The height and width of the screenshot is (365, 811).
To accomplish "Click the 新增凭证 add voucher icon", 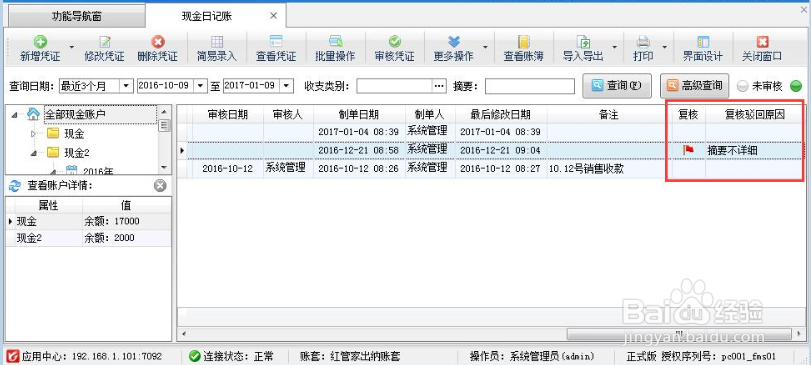I will pos(40,42).
